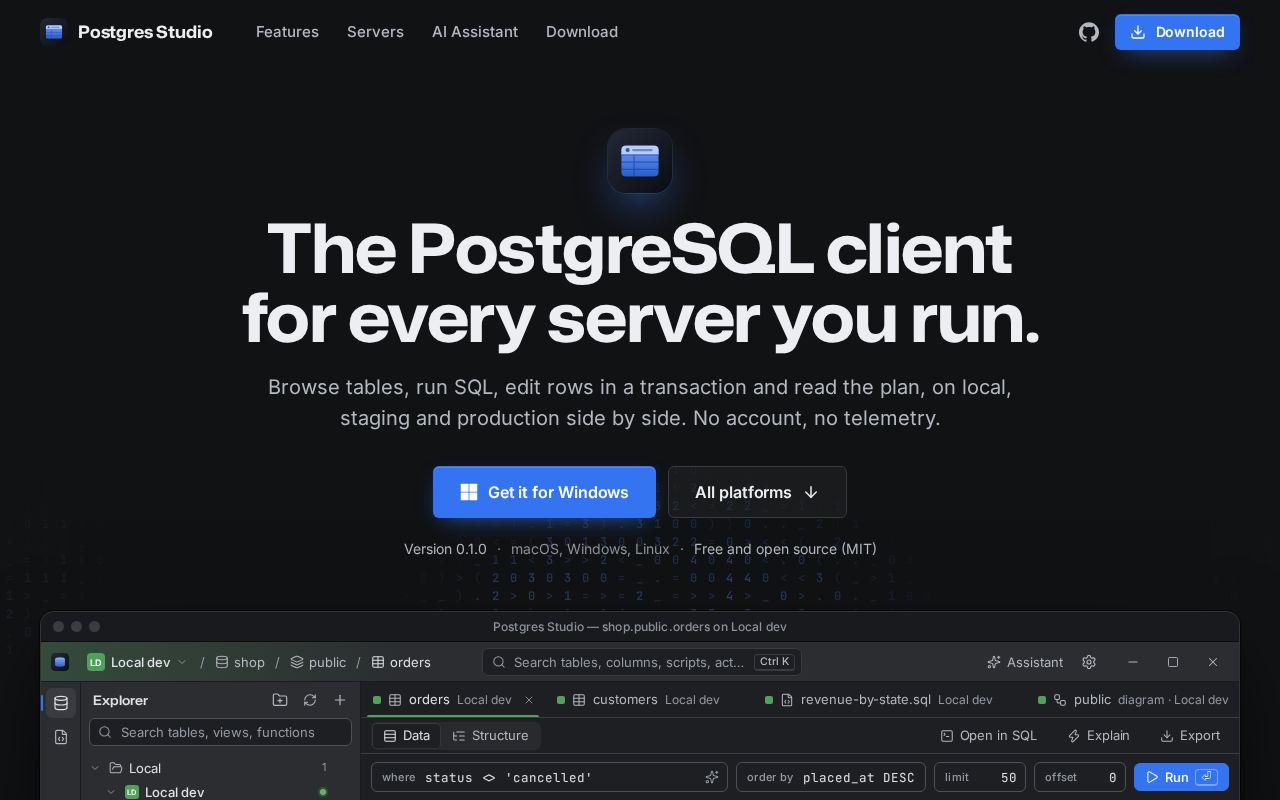This screenshot has width=1280, height=800.
Task: Collapse the Local dev tree node
Action: point(111,792)
